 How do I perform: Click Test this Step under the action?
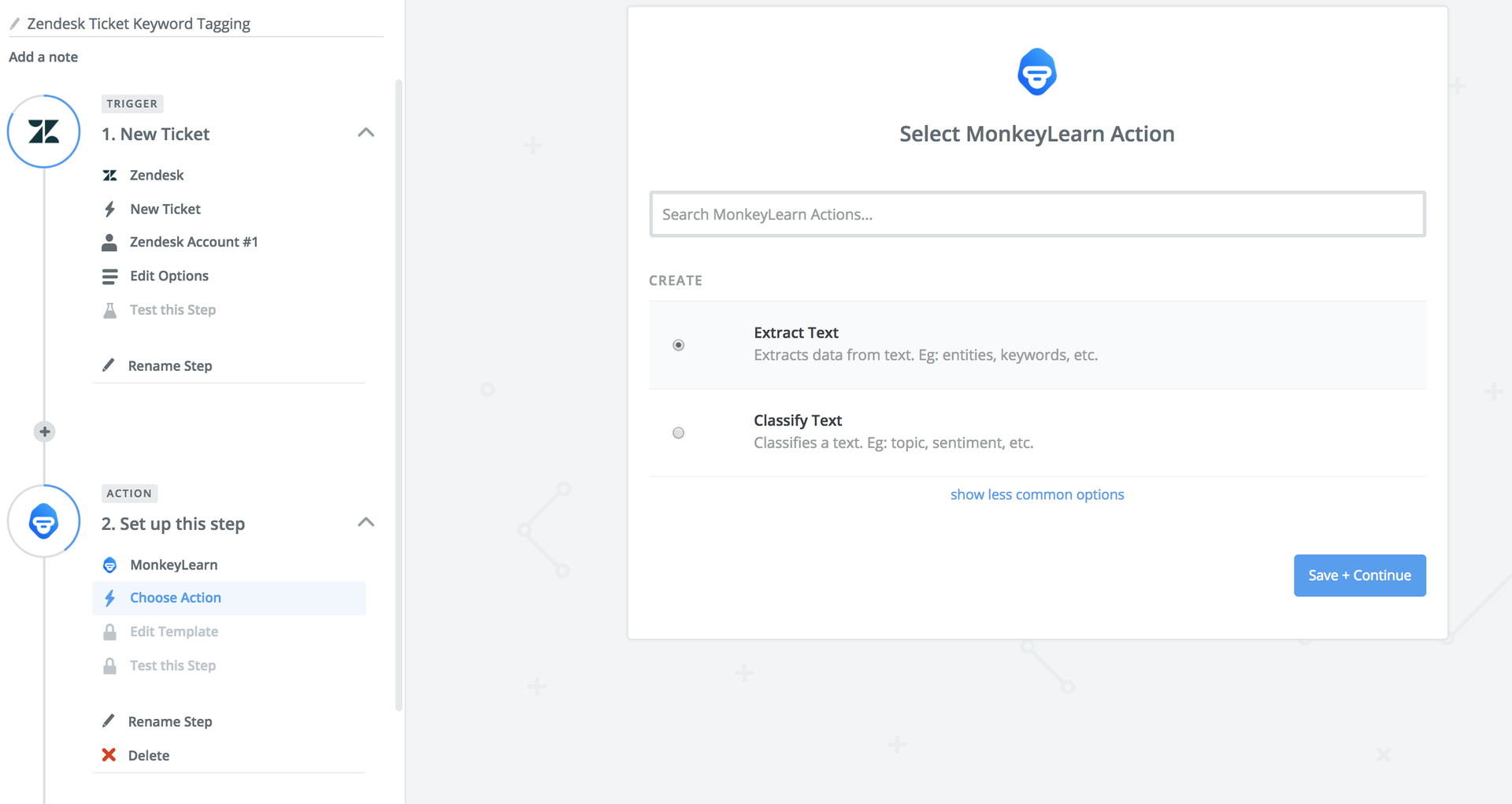(x=172, y=666)
